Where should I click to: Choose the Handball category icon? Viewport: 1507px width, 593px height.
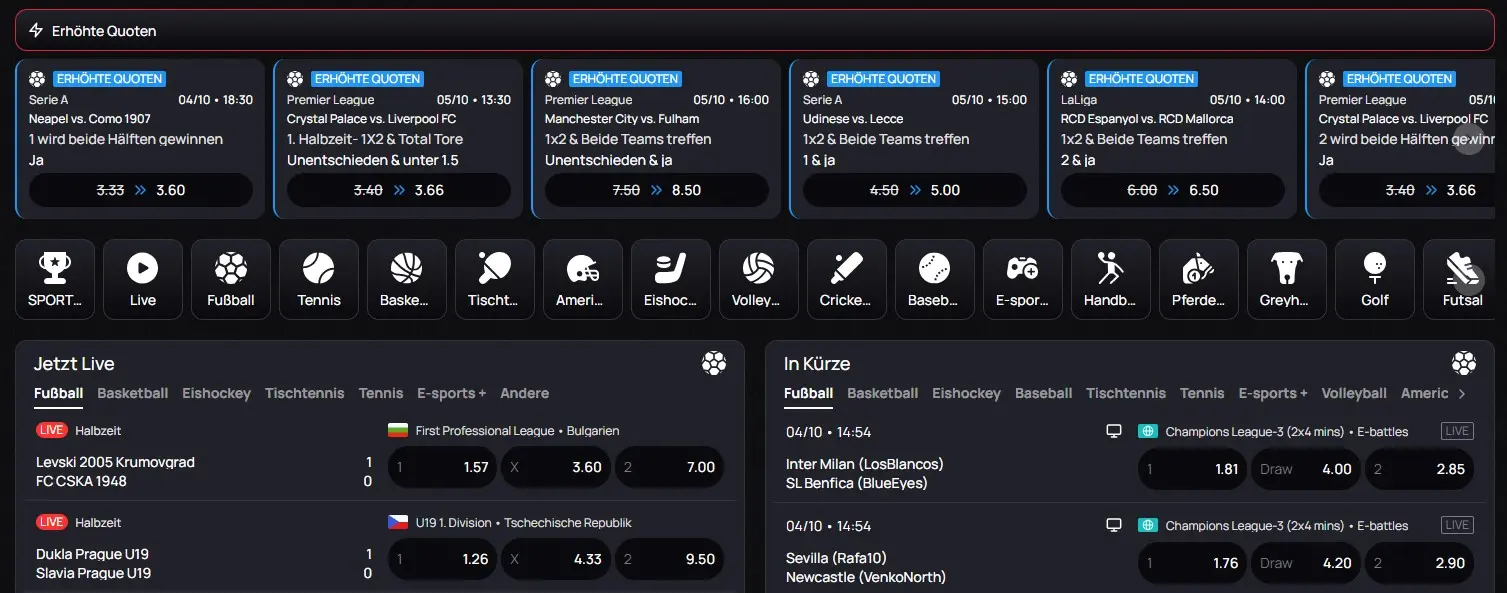(1111, 279)
